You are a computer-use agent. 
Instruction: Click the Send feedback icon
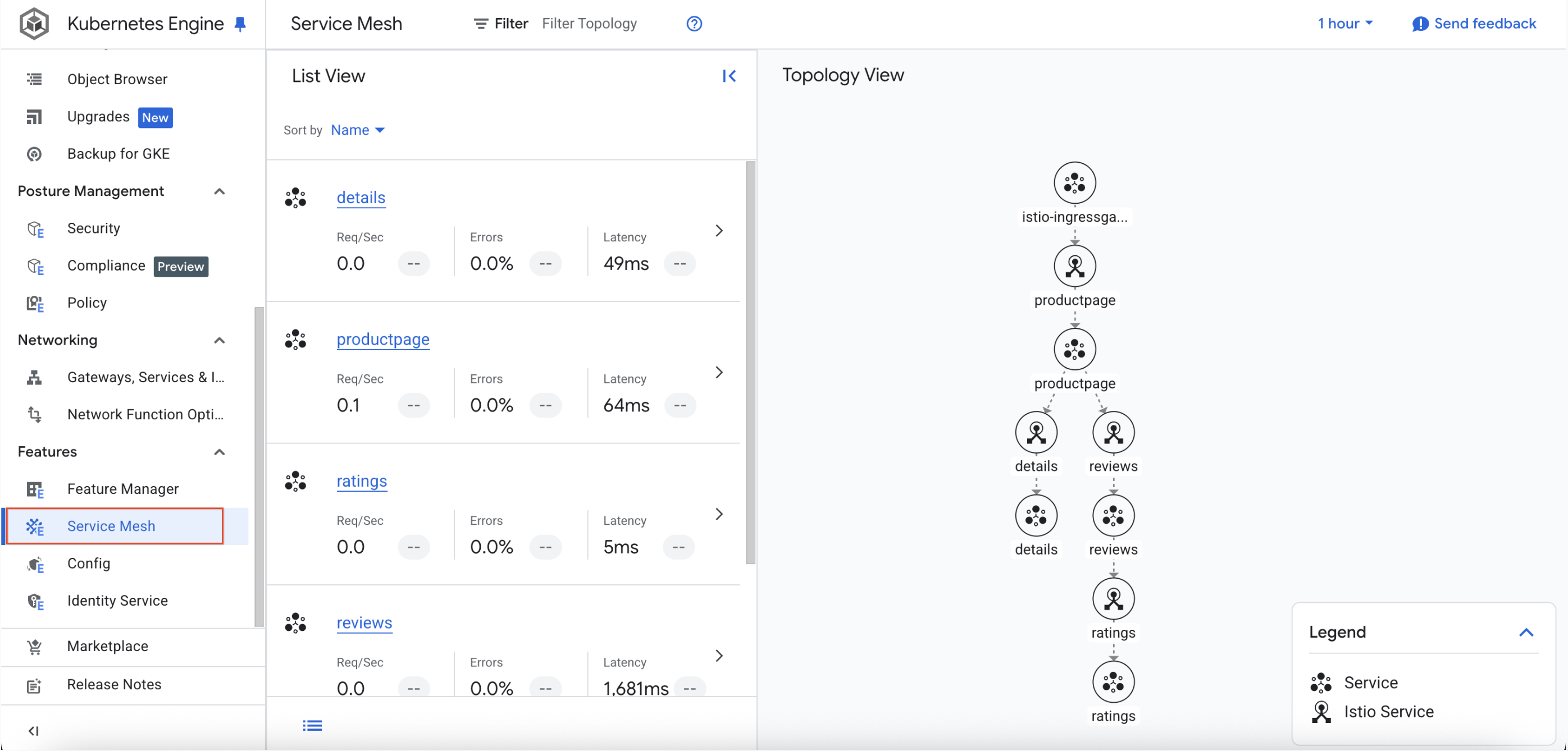[1420, 24]
